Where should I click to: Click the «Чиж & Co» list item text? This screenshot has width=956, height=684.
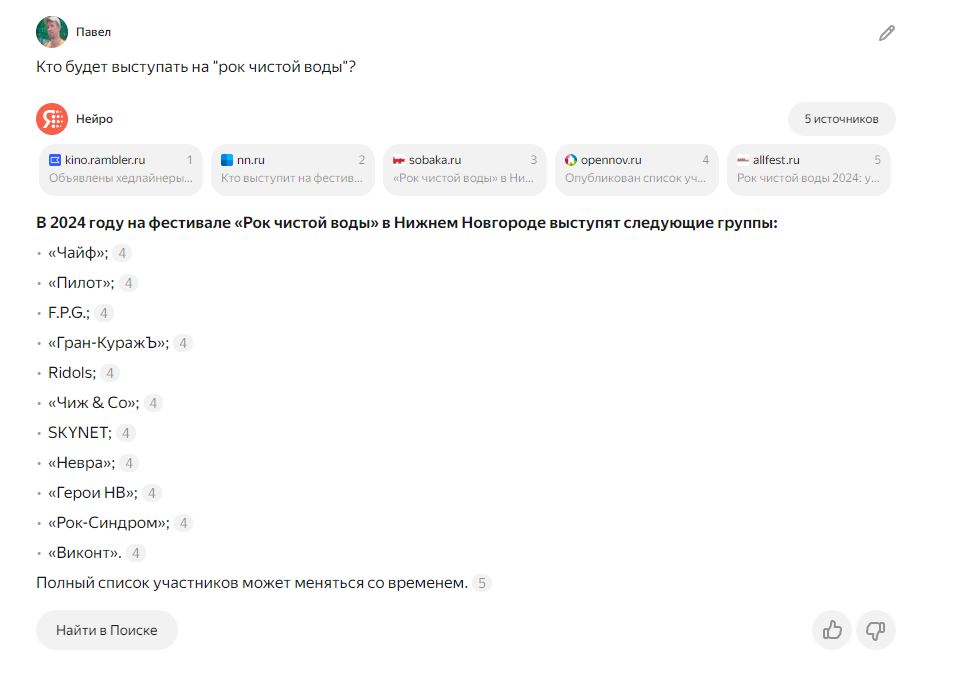94,403
